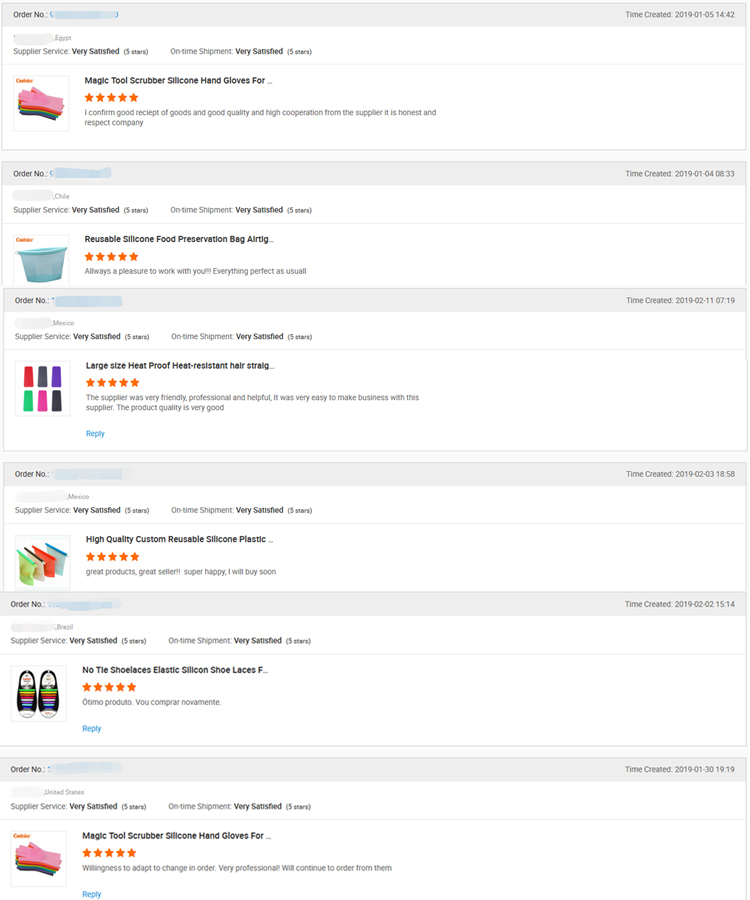
Task: Open the Egypt order's 'Magic Tool Scrubber Silicone Hand Gloves' title
Action: point(178,80)
